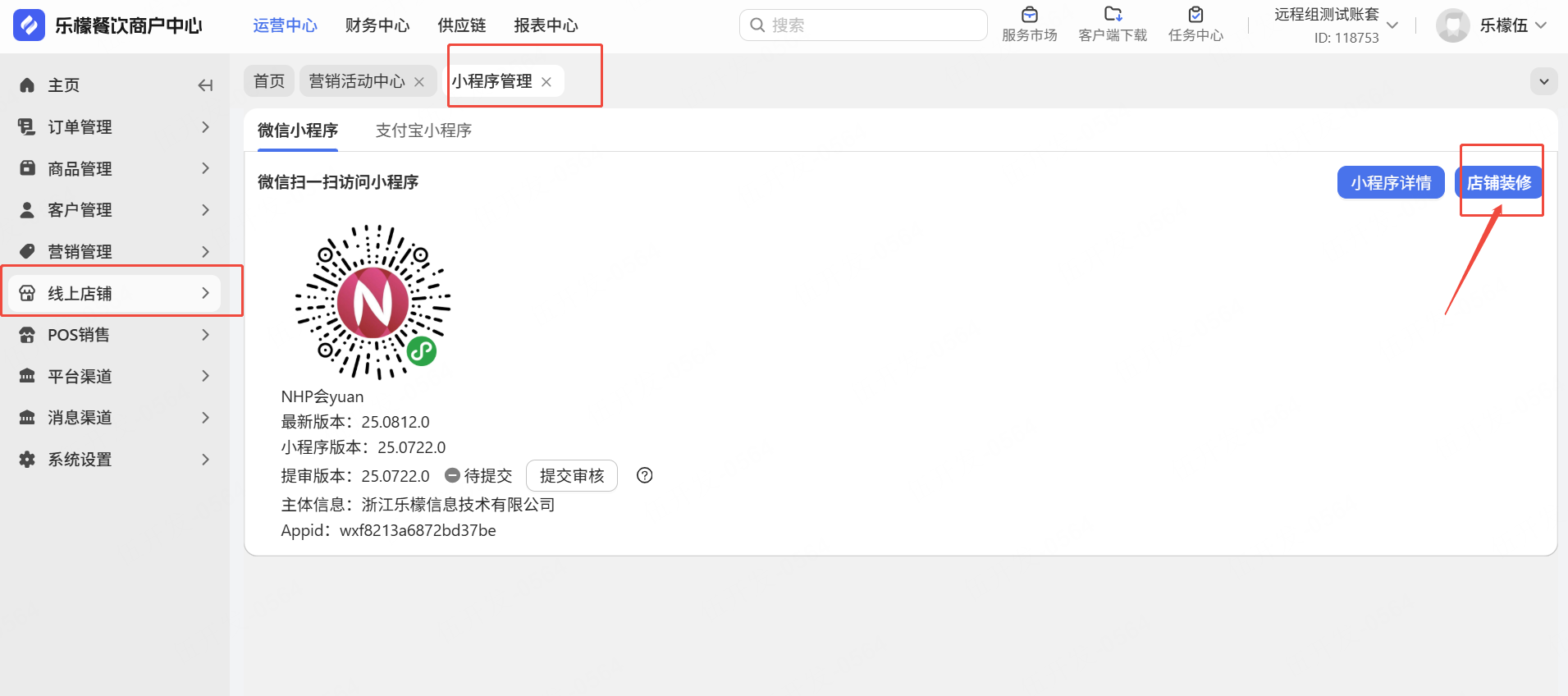The image size is (1568, 696).
Task: Open the 服务市场 service market icon
Action: pos(1029,15)
